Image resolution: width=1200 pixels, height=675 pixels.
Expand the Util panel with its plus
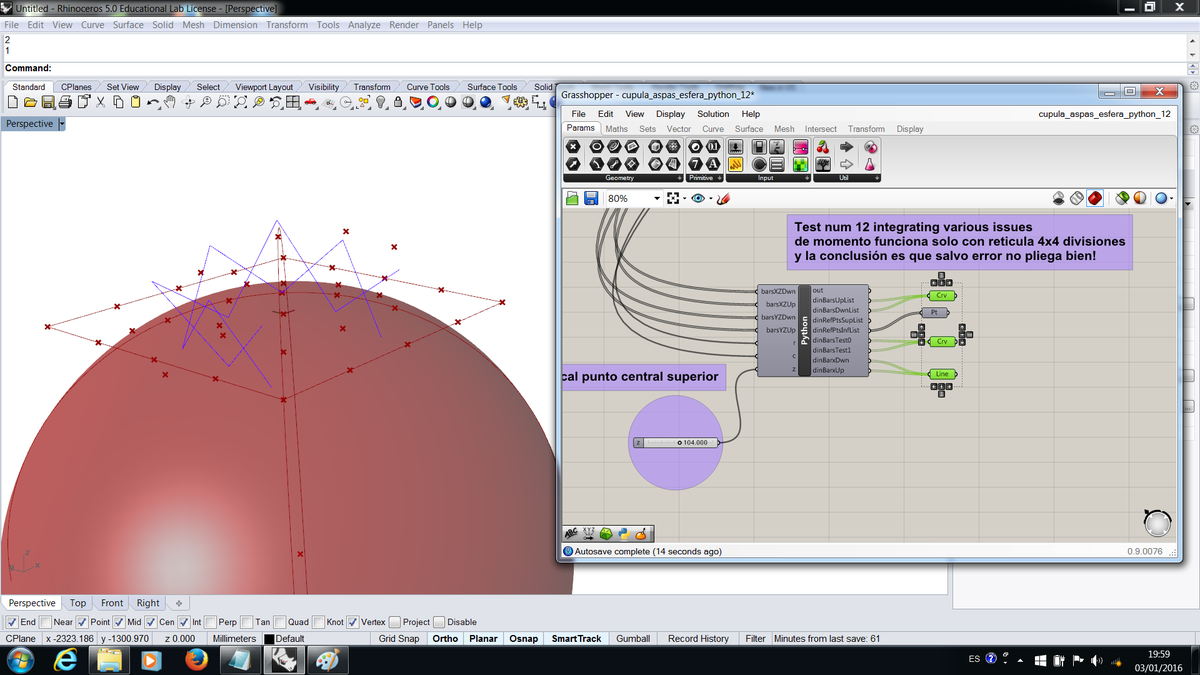point(877,178)
